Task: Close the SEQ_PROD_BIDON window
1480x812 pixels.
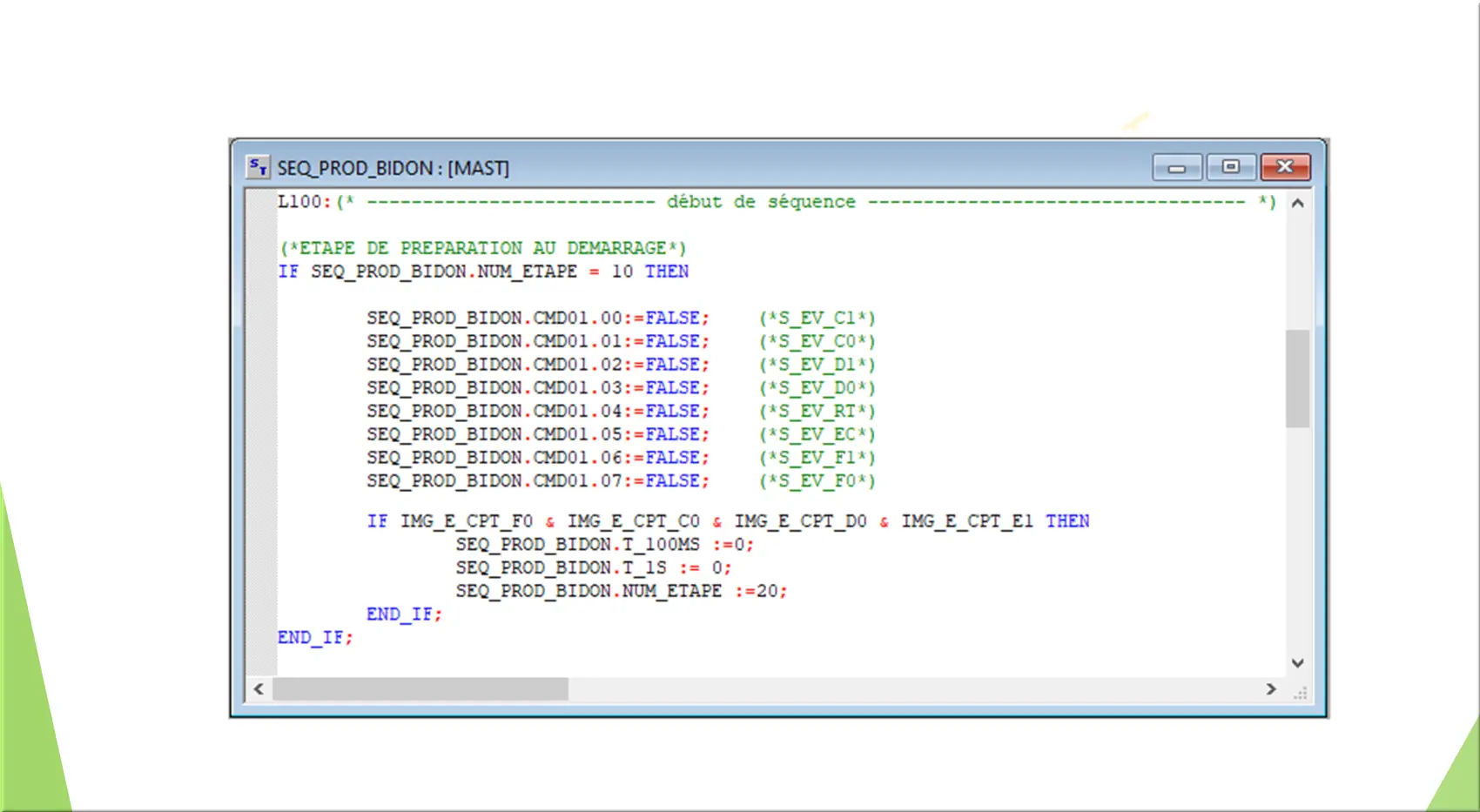Action: tap(1285, 167)
